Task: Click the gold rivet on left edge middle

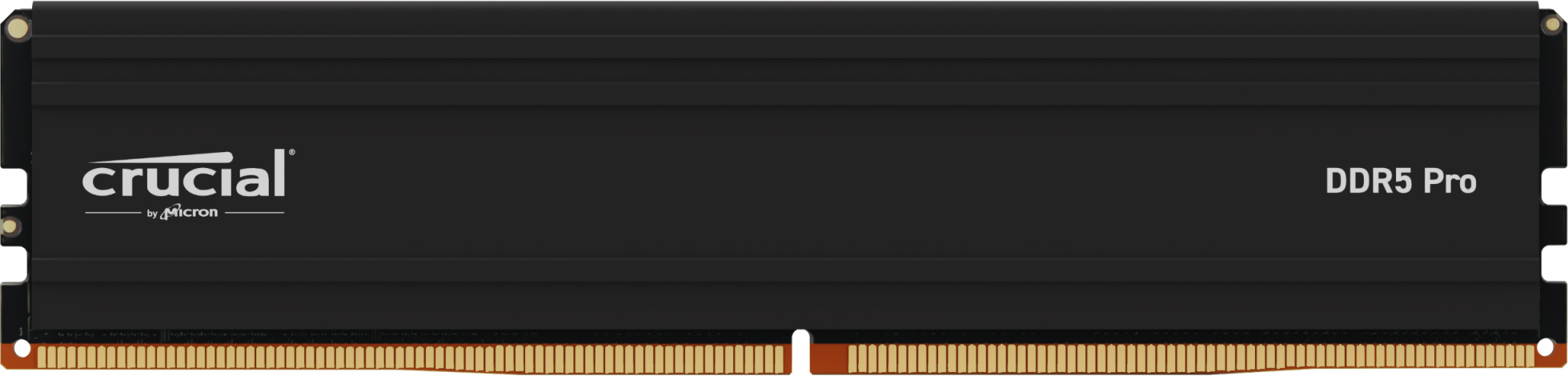Action: pyautogui.click(x=10, y=226)
